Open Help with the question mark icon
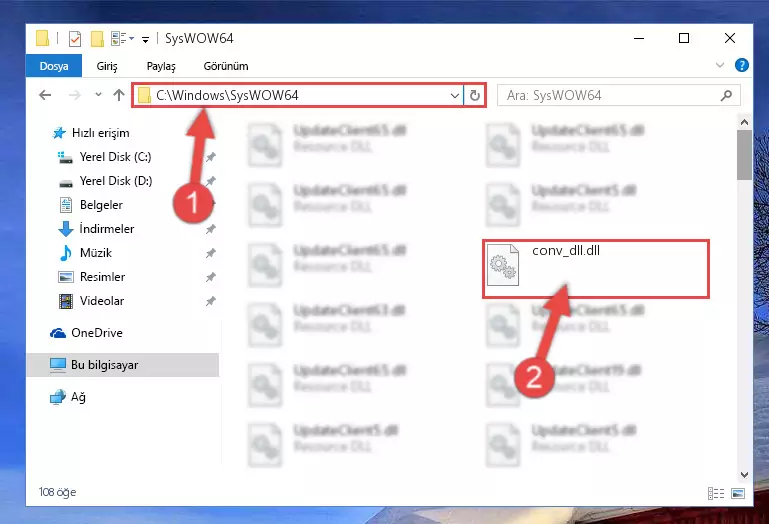Screen dimensions: 769x524 [742, 65]
